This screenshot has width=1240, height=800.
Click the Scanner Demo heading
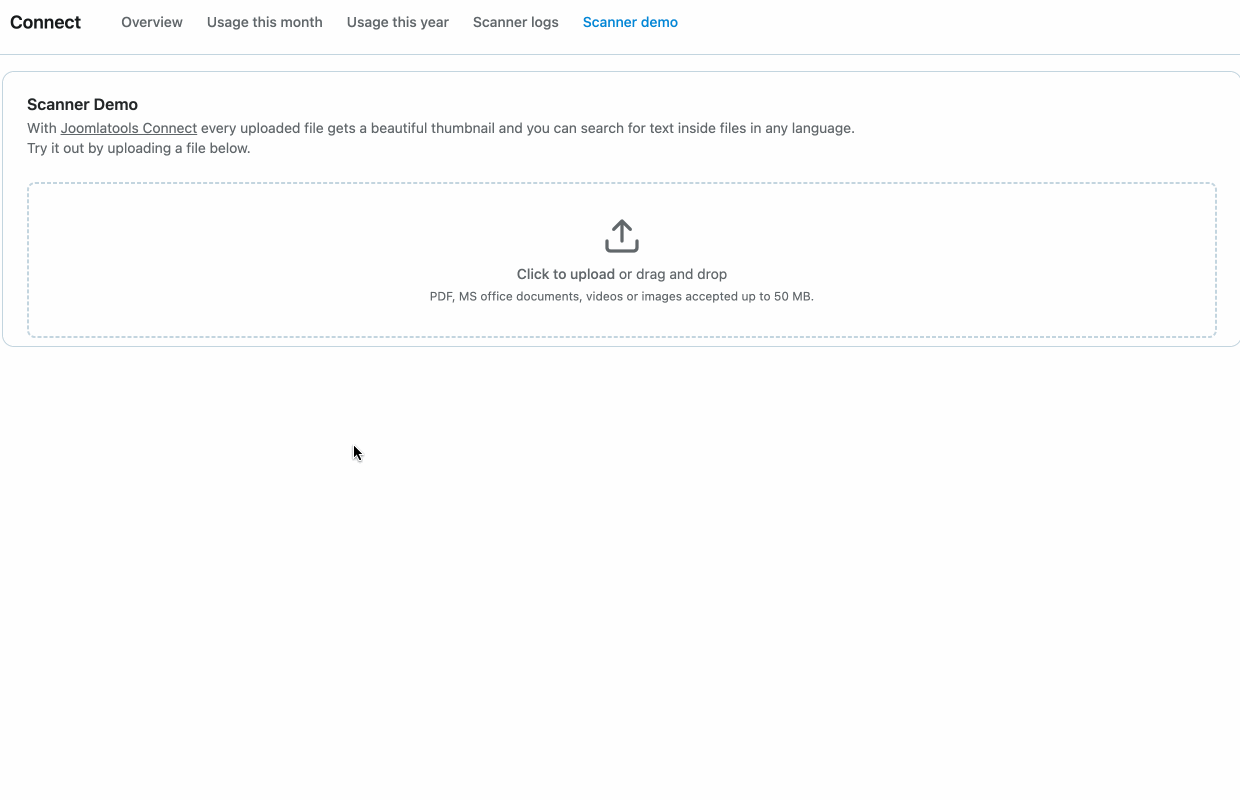82,104
